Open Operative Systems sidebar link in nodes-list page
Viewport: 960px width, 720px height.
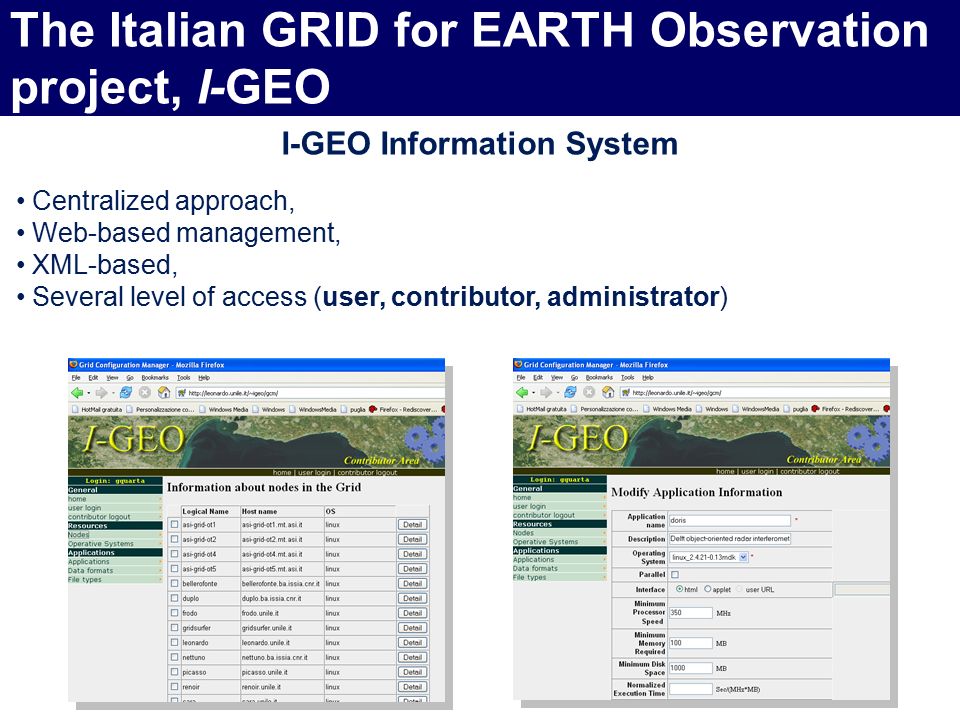pos(100,544)
